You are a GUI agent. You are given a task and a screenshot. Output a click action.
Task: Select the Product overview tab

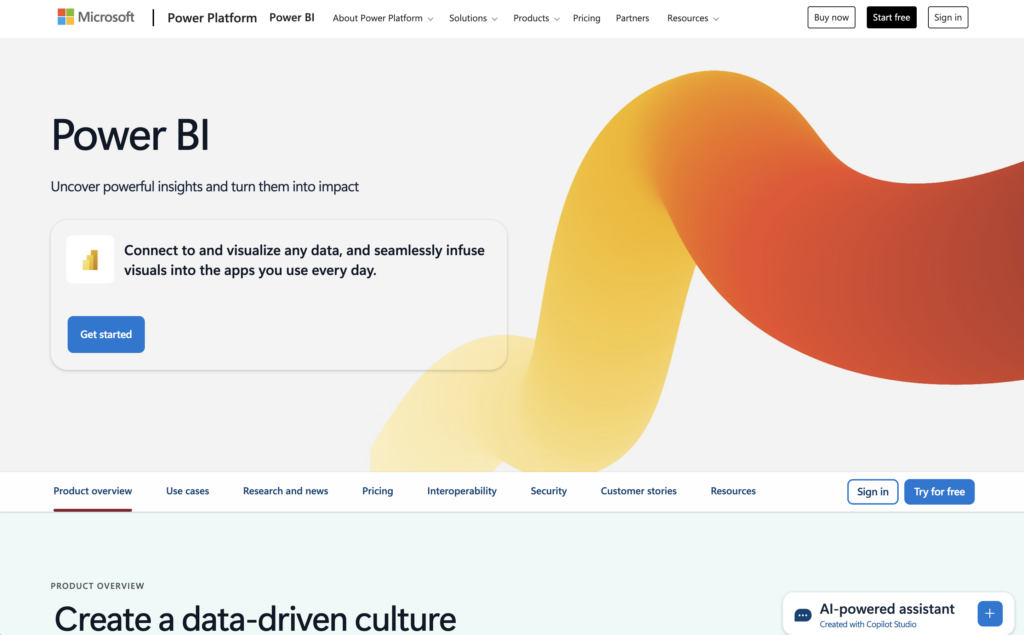tap(93, 491)
